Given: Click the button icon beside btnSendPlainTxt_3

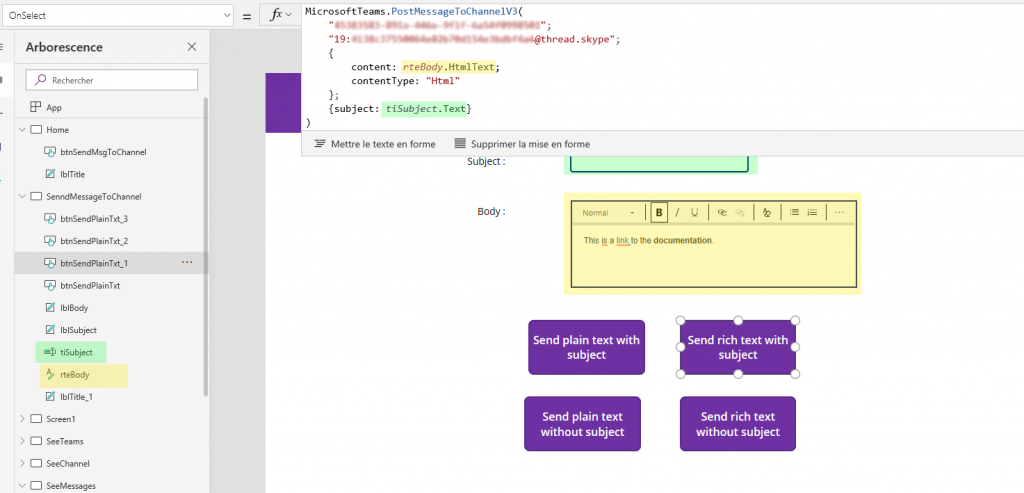Looking at the screenshot, I should [50, 219].
